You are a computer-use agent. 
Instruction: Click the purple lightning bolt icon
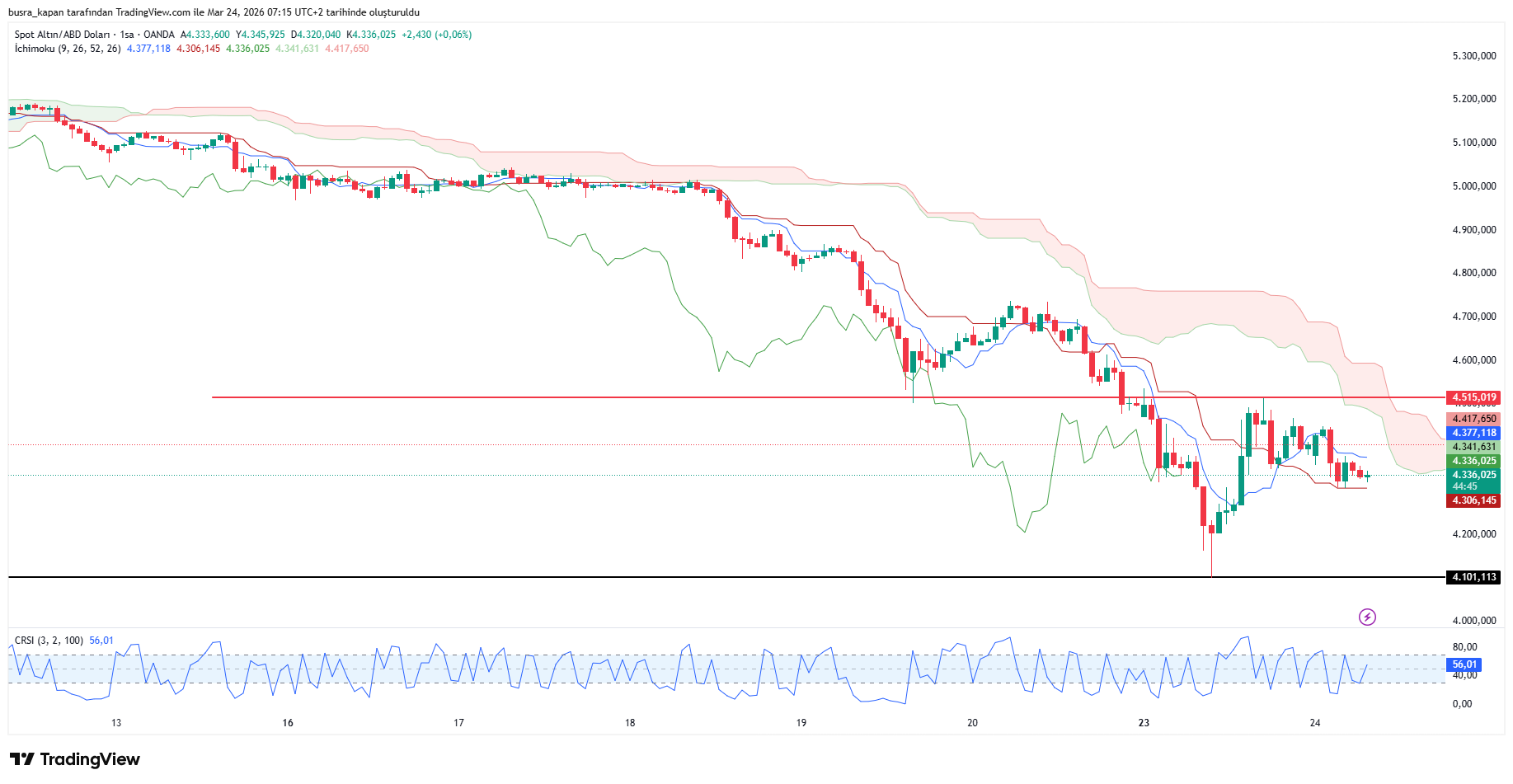(x=1367, y=617)
